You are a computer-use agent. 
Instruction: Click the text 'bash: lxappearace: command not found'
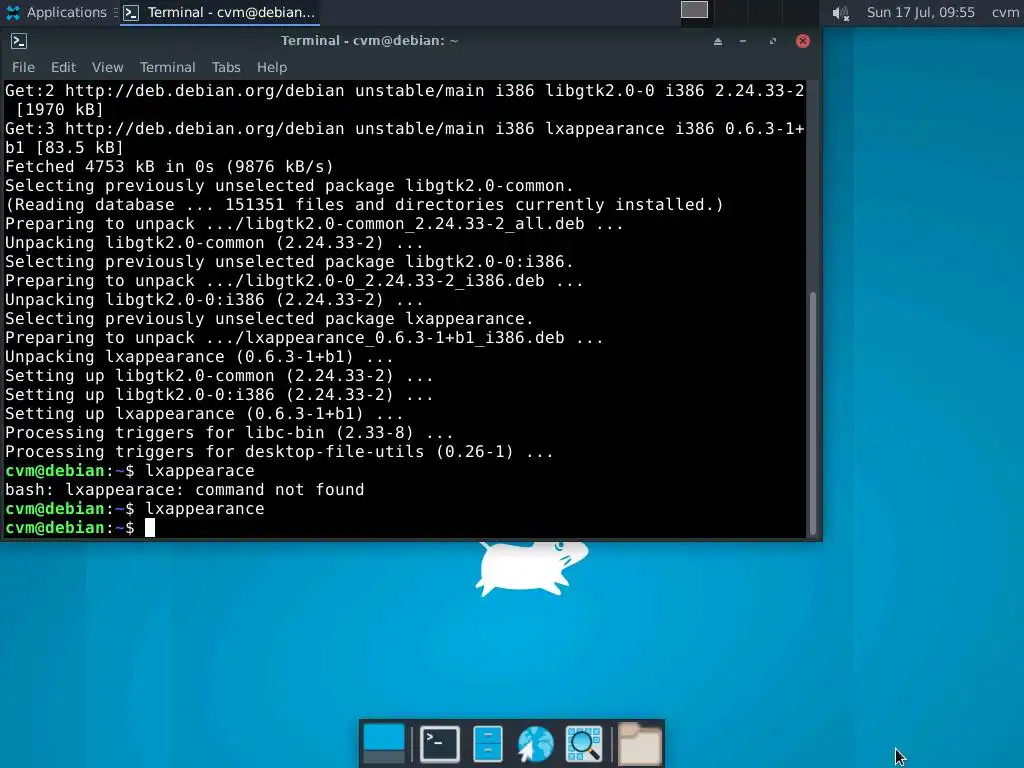point(185,490)
